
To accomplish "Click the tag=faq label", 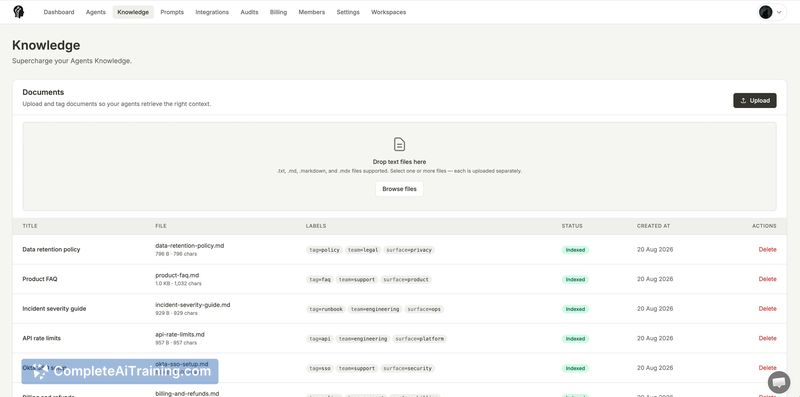I will click(x=320, y=280).
